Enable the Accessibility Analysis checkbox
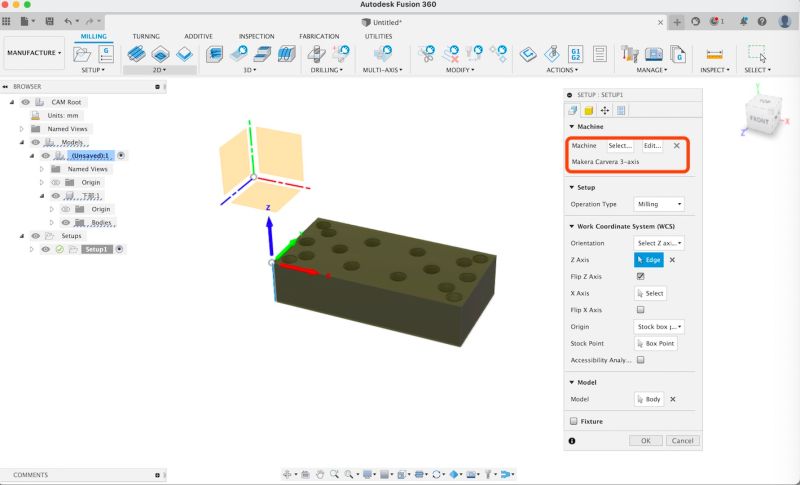Viewport: 800px width, 485px height. click(x=640, y=360)
